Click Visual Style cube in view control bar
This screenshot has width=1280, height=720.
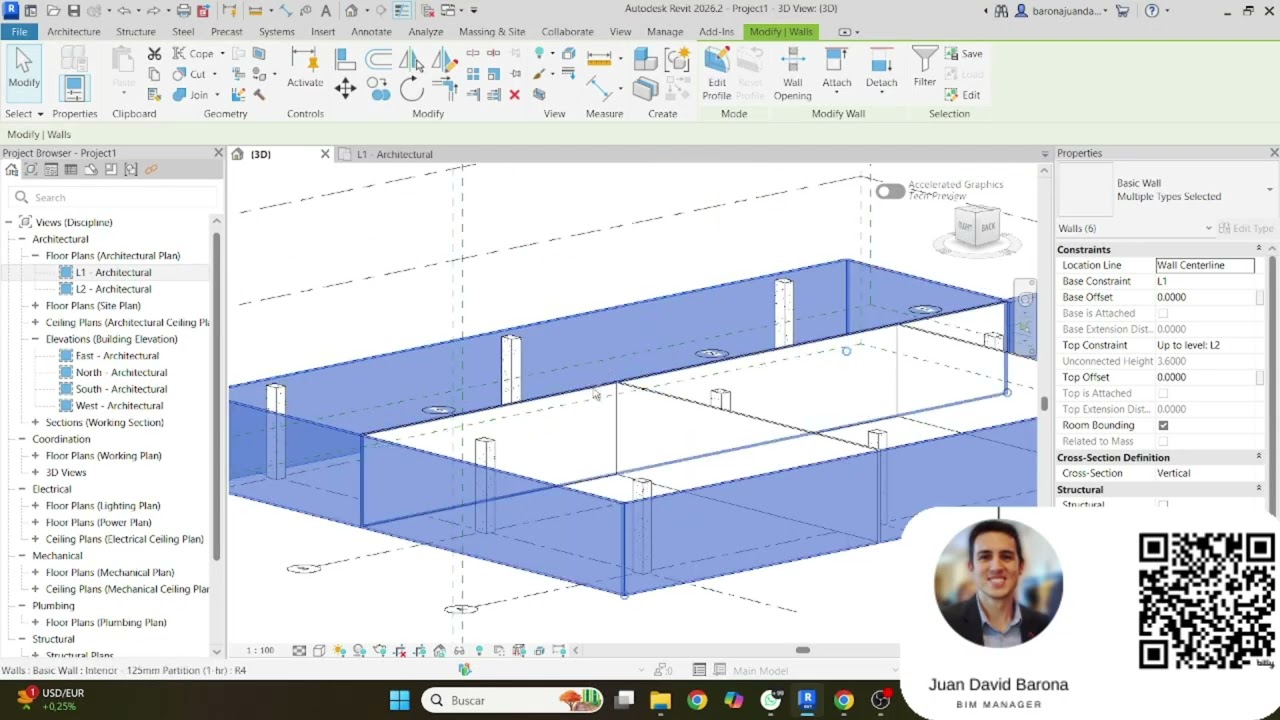(319, 651)
